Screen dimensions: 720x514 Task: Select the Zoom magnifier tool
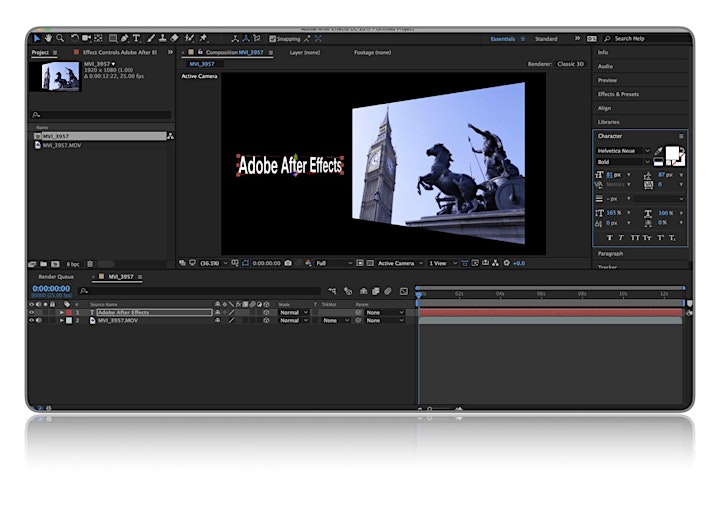[60, 39]
